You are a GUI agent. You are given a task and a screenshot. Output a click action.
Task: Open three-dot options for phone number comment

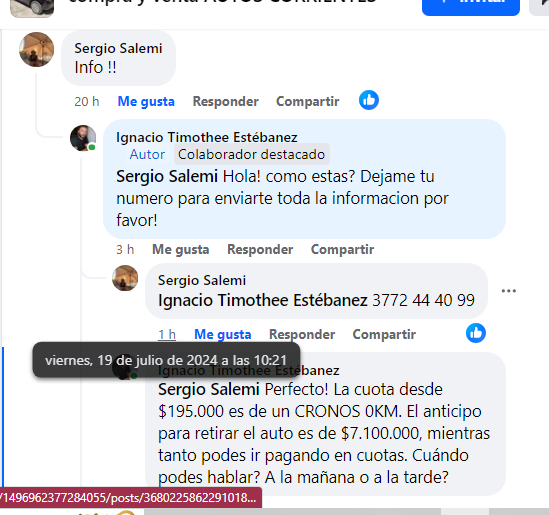(x=508, y=291)
